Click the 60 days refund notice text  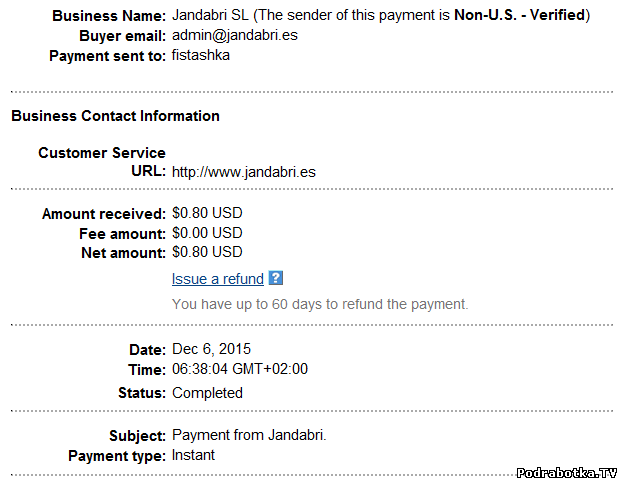pos(320,304)
